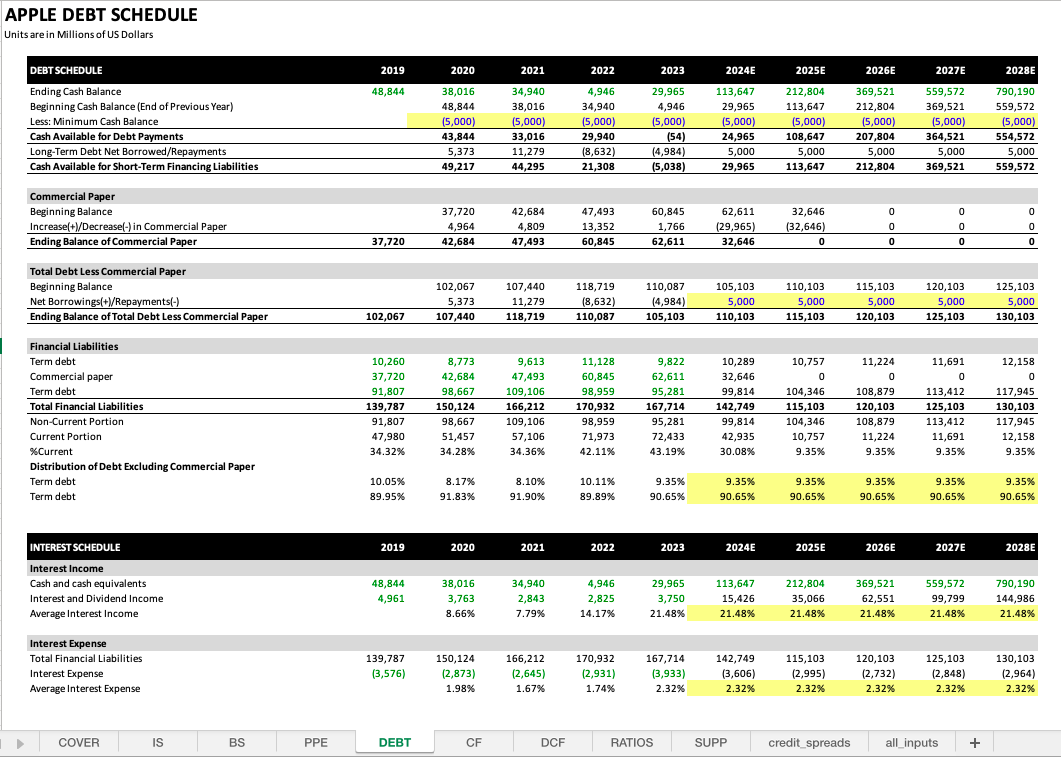The image size is (1061, 757).
Task: Open the all_inputs sheet tab
Action: pos(911,742)
